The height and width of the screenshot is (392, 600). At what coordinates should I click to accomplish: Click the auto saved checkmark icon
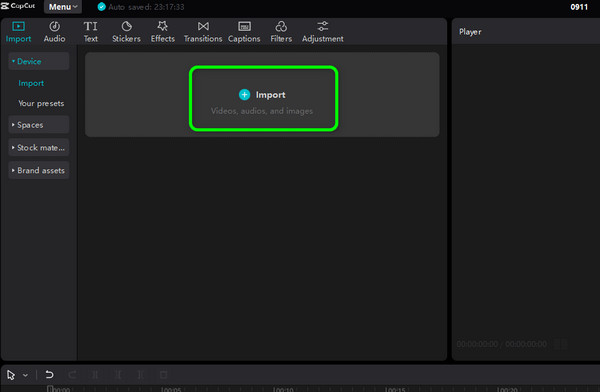pos(101,7)
